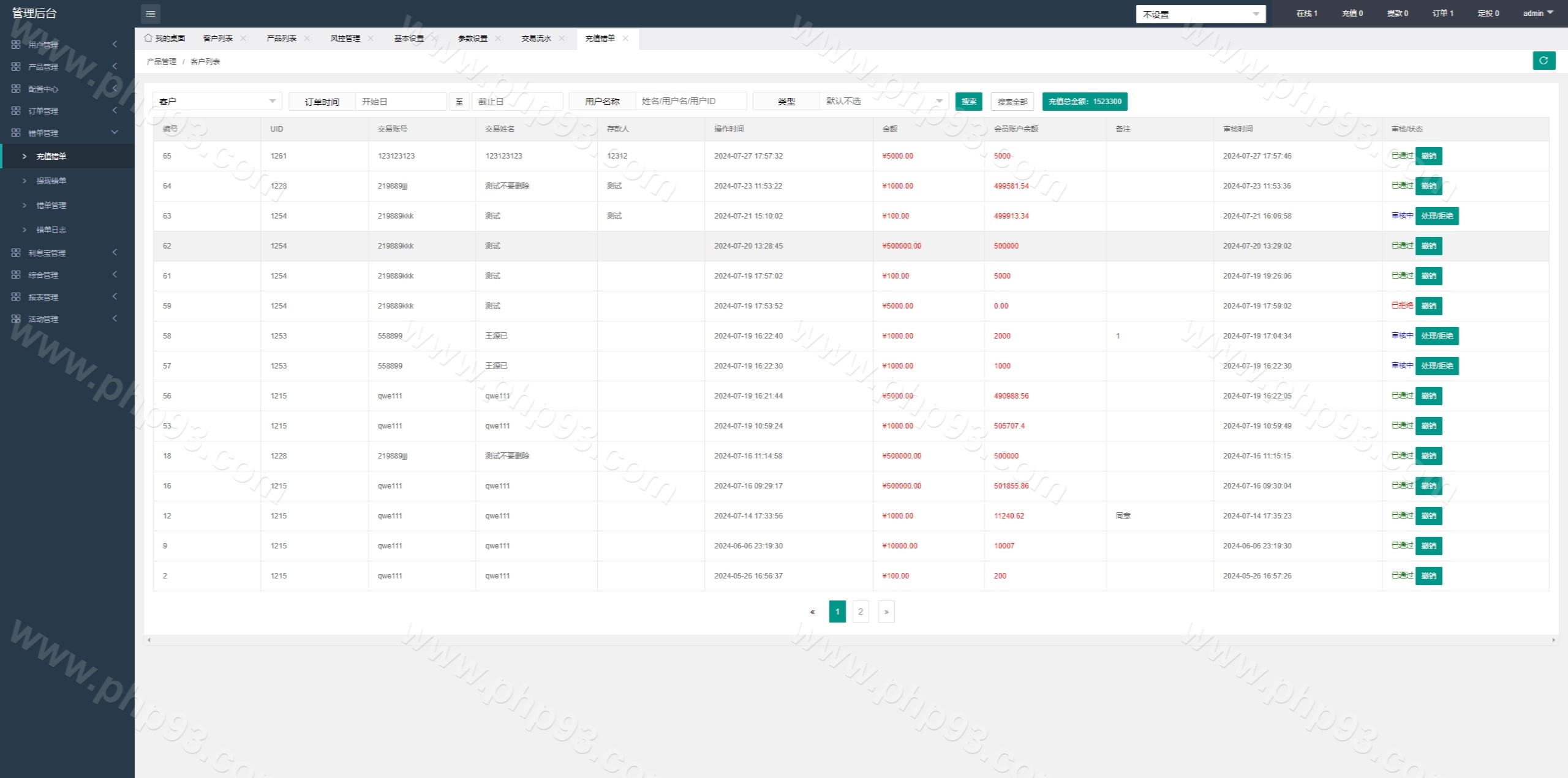Click the 搜索 button
Viewport: 1568px width, 778px height.
click(x=968, y=102)
